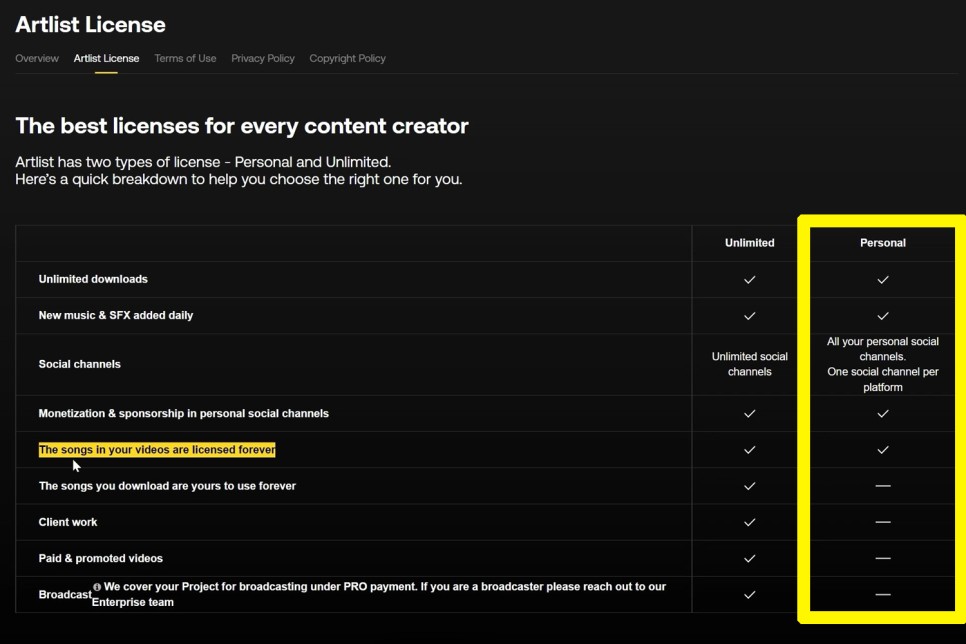Click Personal checkmark for licensed forever row
The image size is (966, 644).
click(x=882, y=450)
